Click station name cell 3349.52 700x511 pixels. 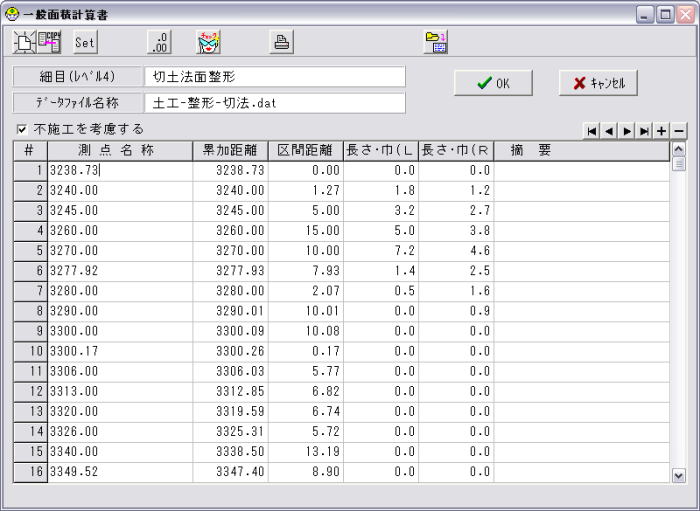coord(120,472)
